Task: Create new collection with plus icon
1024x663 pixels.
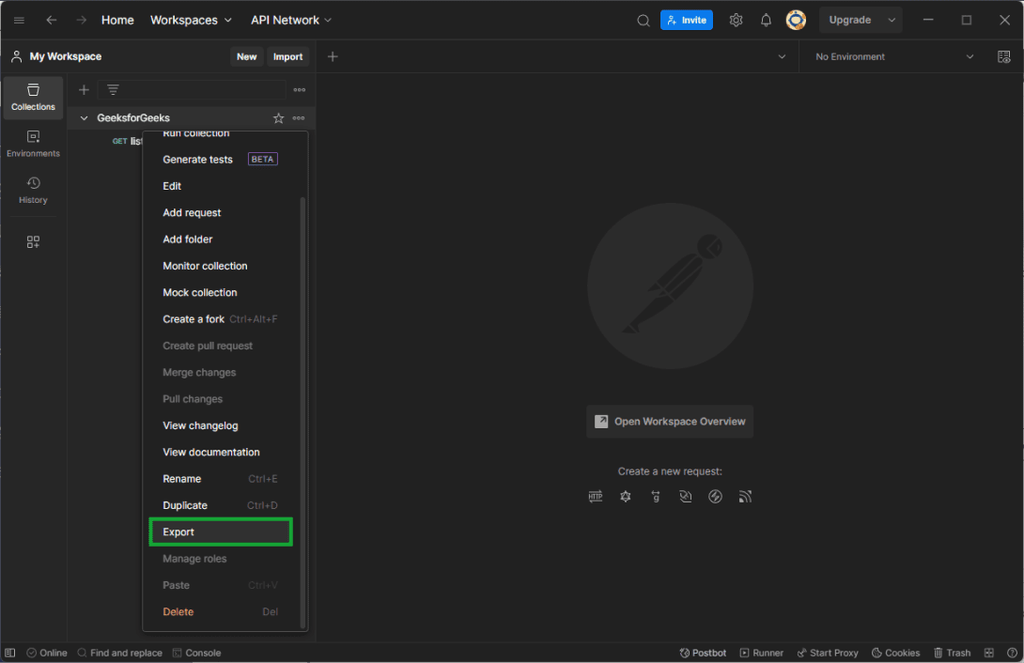Action: click(84, 90)
